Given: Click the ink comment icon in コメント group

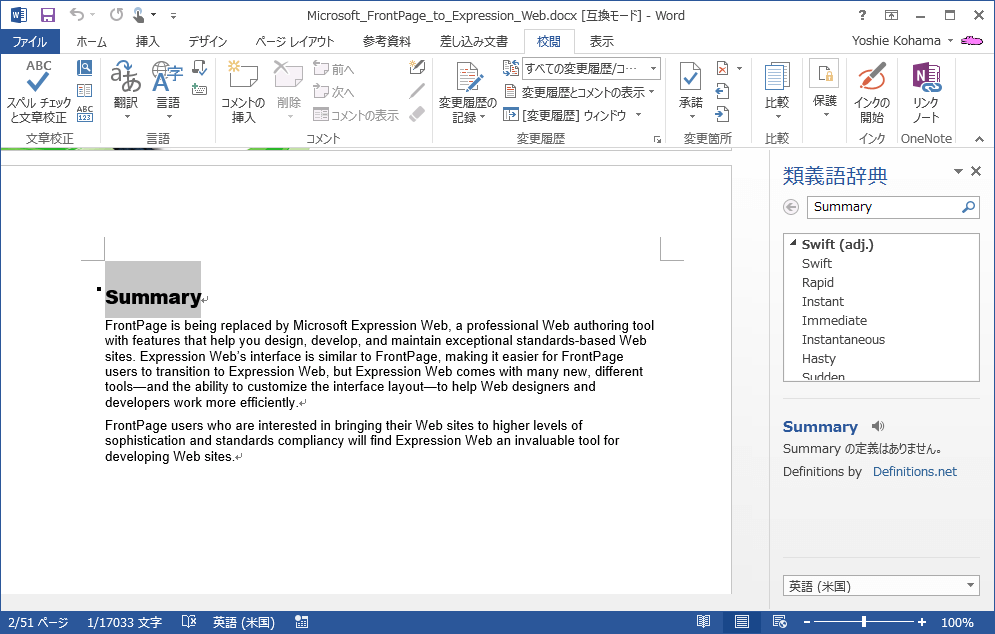Looking at the screenshot, I should pos(417,67).
